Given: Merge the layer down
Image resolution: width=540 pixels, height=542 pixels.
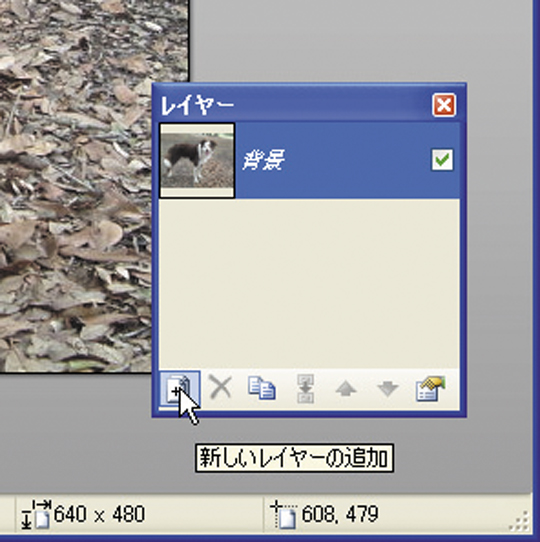Looking at the screenshot, I should click(305, 389).
